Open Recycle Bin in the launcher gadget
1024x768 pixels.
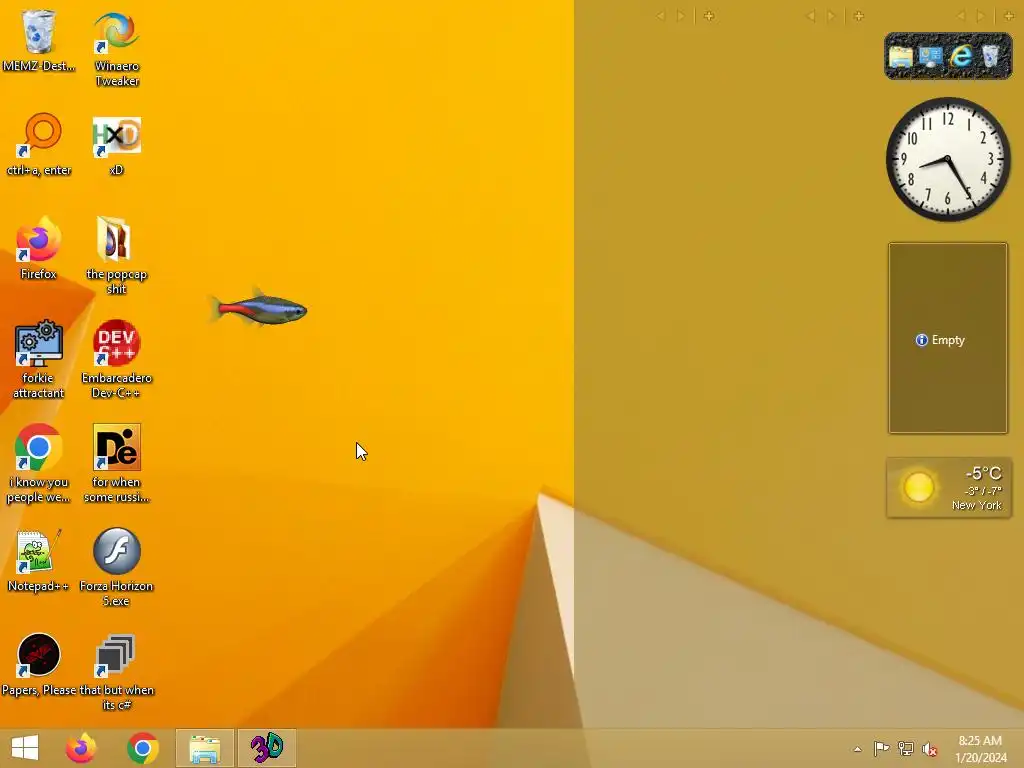click(x=991, y=57)
